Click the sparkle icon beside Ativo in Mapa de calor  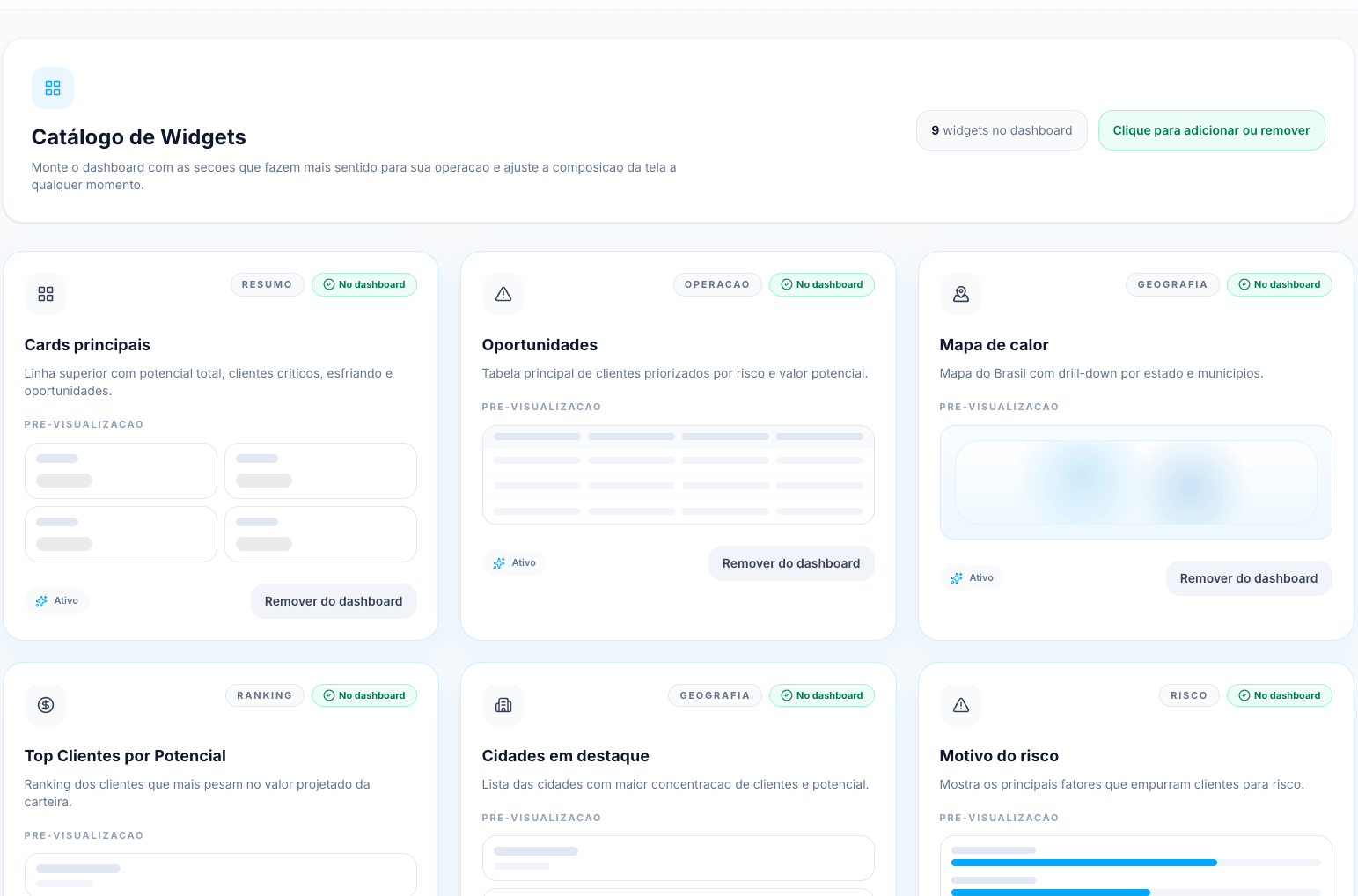[957, 578]
